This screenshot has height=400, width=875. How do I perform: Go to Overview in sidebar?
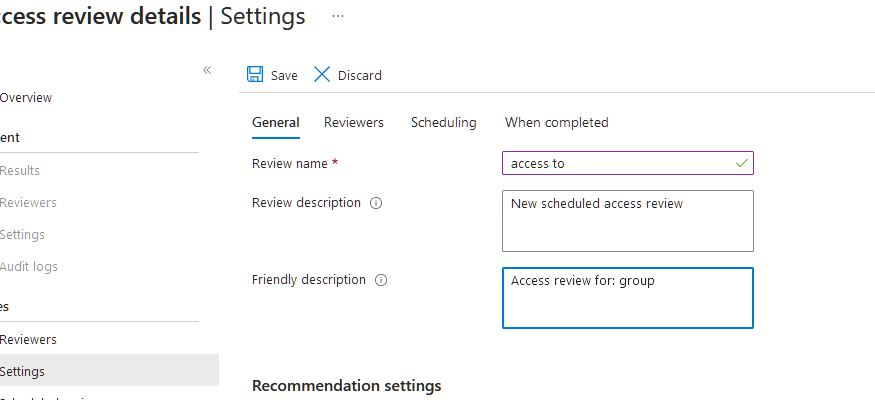click(26, 98)
